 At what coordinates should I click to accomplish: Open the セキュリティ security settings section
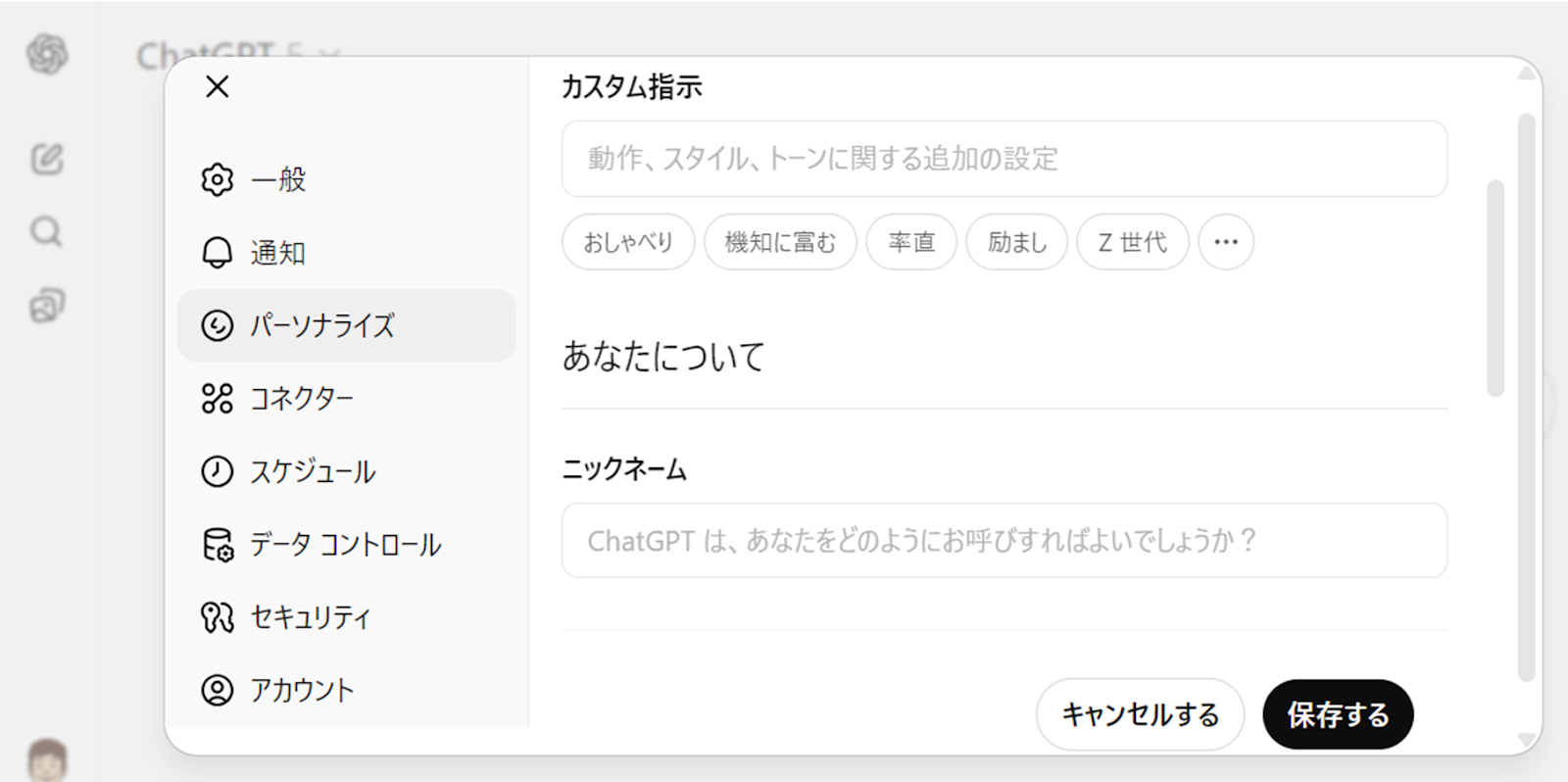click(310, 617)
